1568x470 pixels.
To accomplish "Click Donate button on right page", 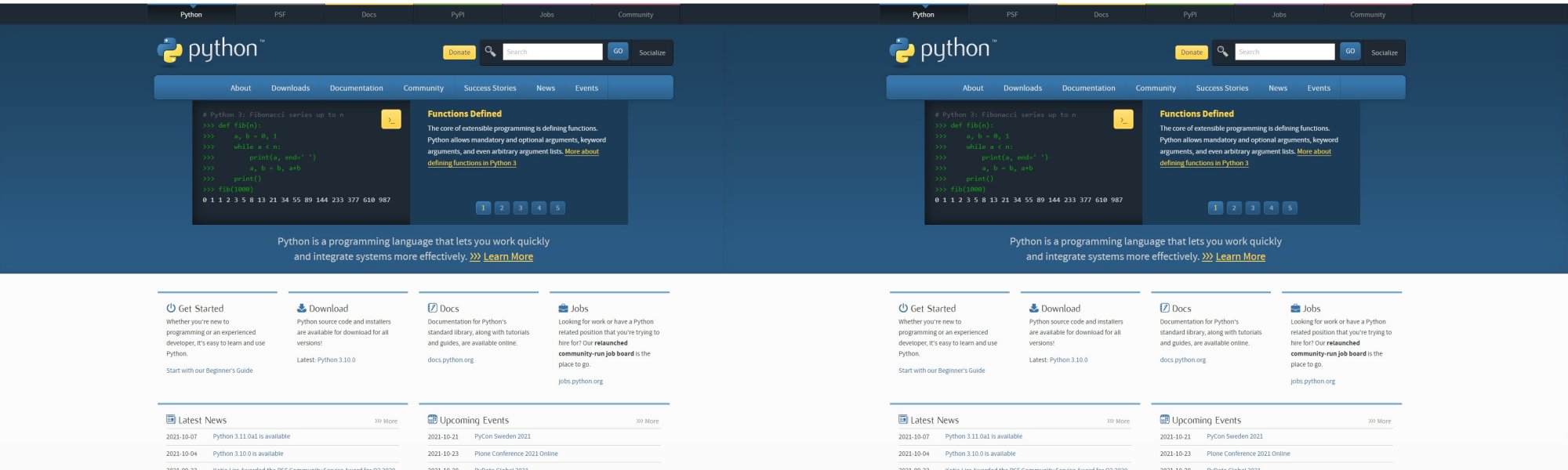I will coord(1192,52).
